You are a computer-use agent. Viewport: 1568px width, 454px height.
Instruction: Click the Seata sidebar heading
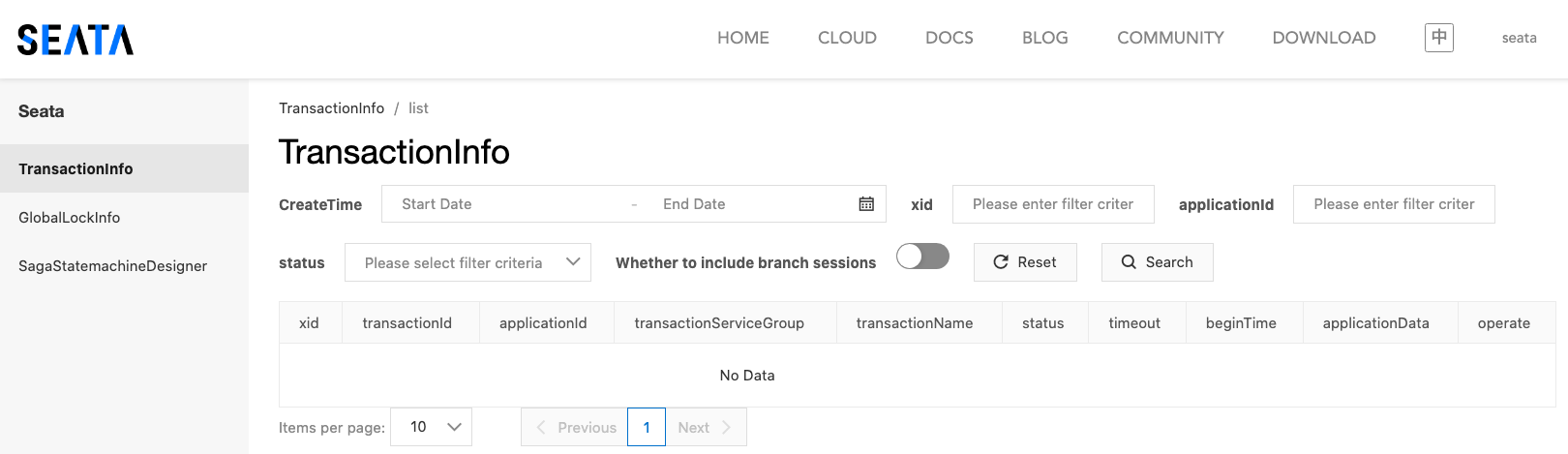42,111
